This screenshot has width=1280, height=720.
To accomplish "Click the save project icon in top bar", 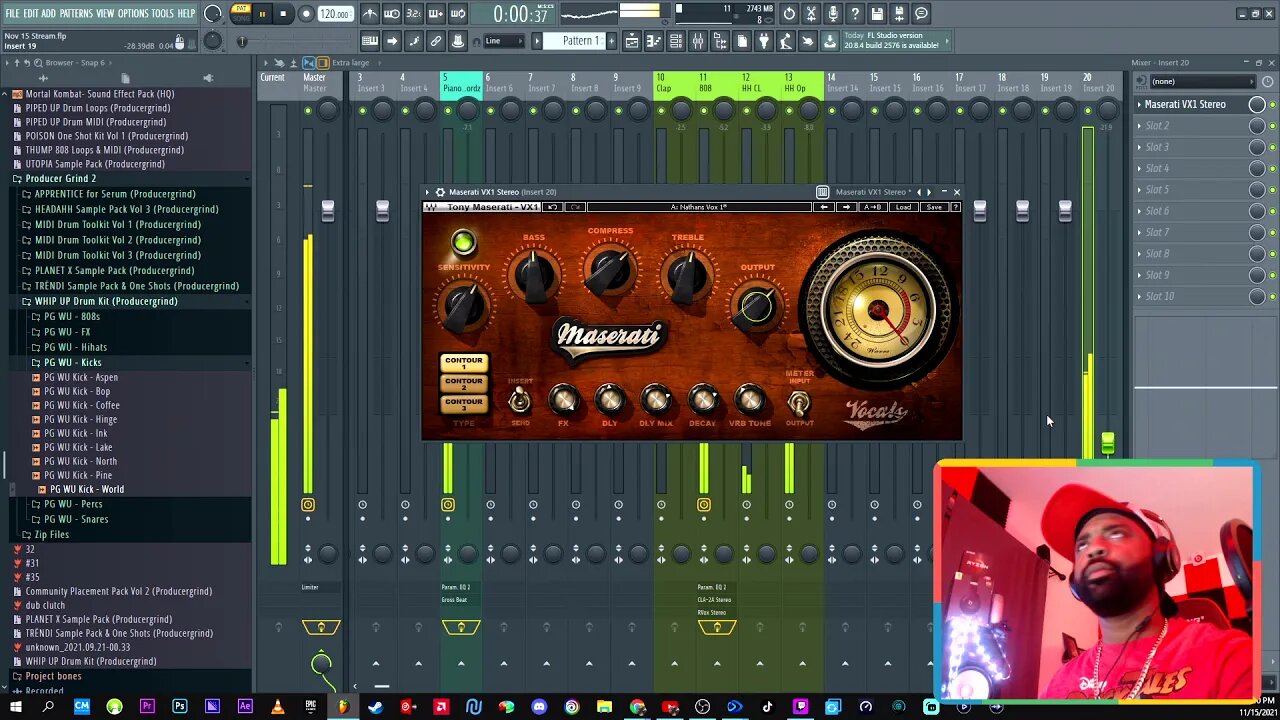I will (877, 14).
